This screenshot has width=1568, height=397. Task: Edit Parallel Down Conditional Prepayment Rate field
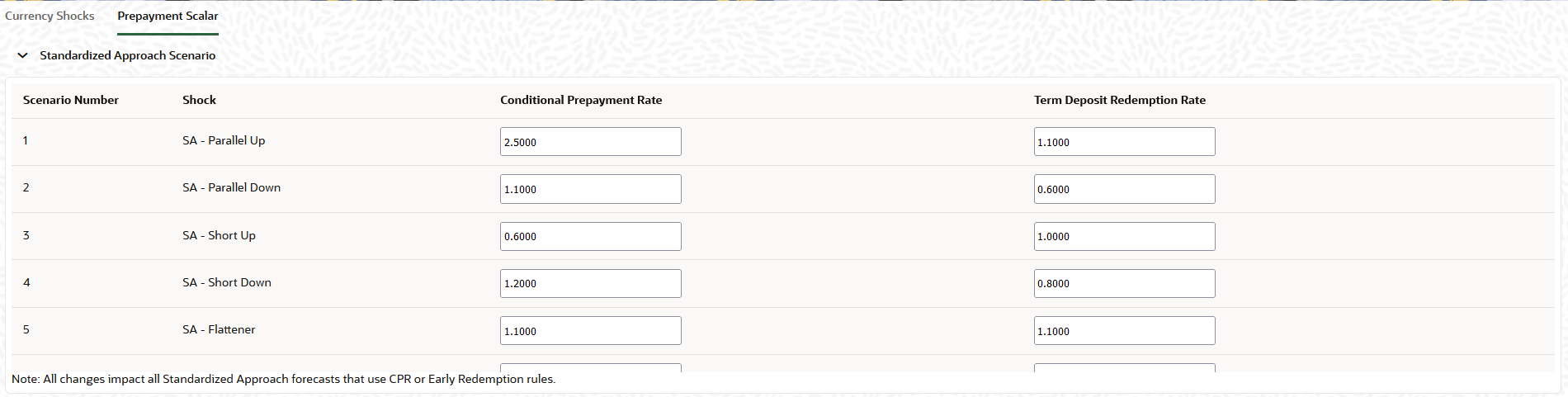pyautogui.click(x=591, y=189)
